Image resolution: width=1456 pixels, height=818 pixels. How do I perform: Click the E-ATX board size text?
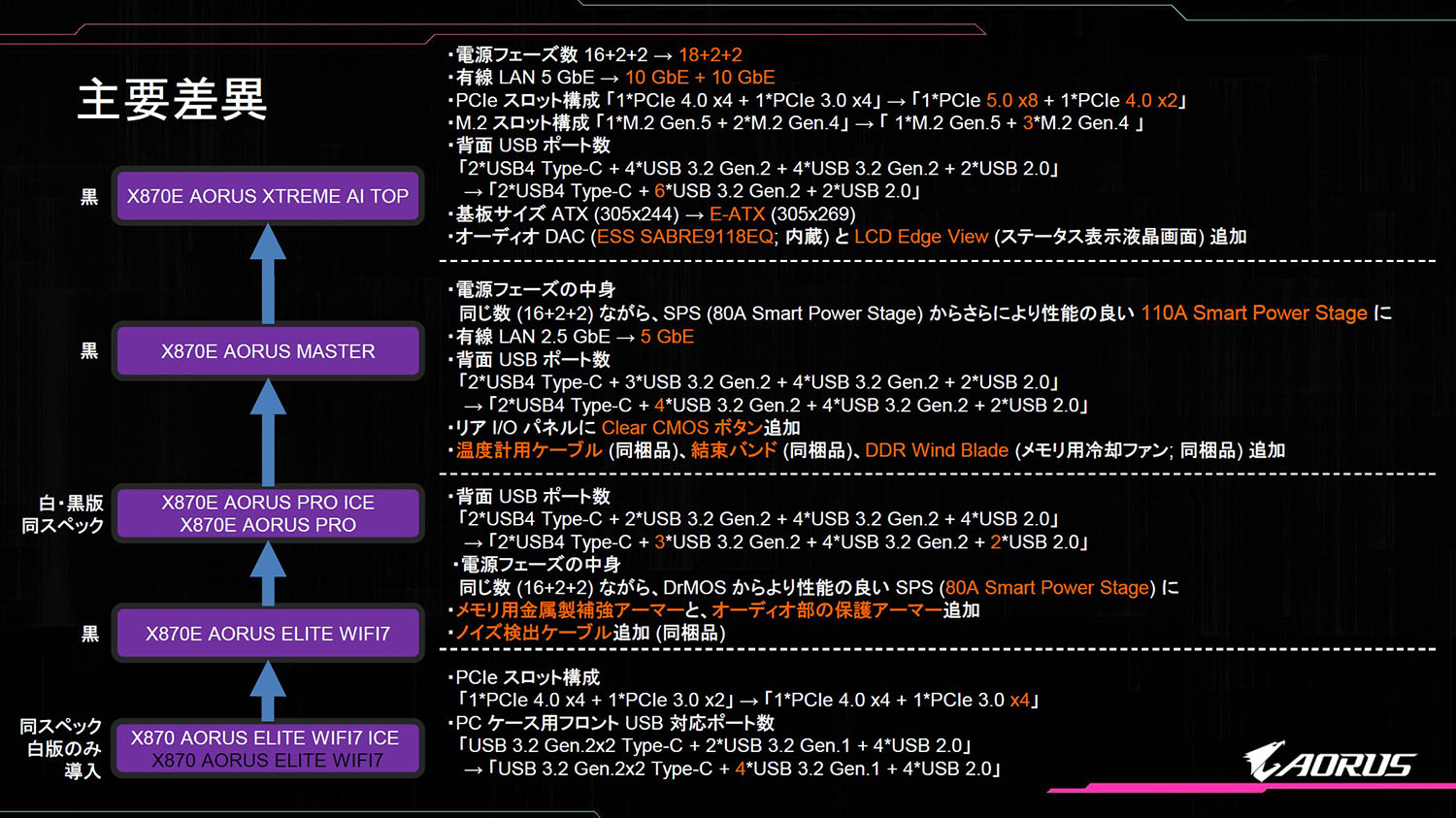point(737,214)
